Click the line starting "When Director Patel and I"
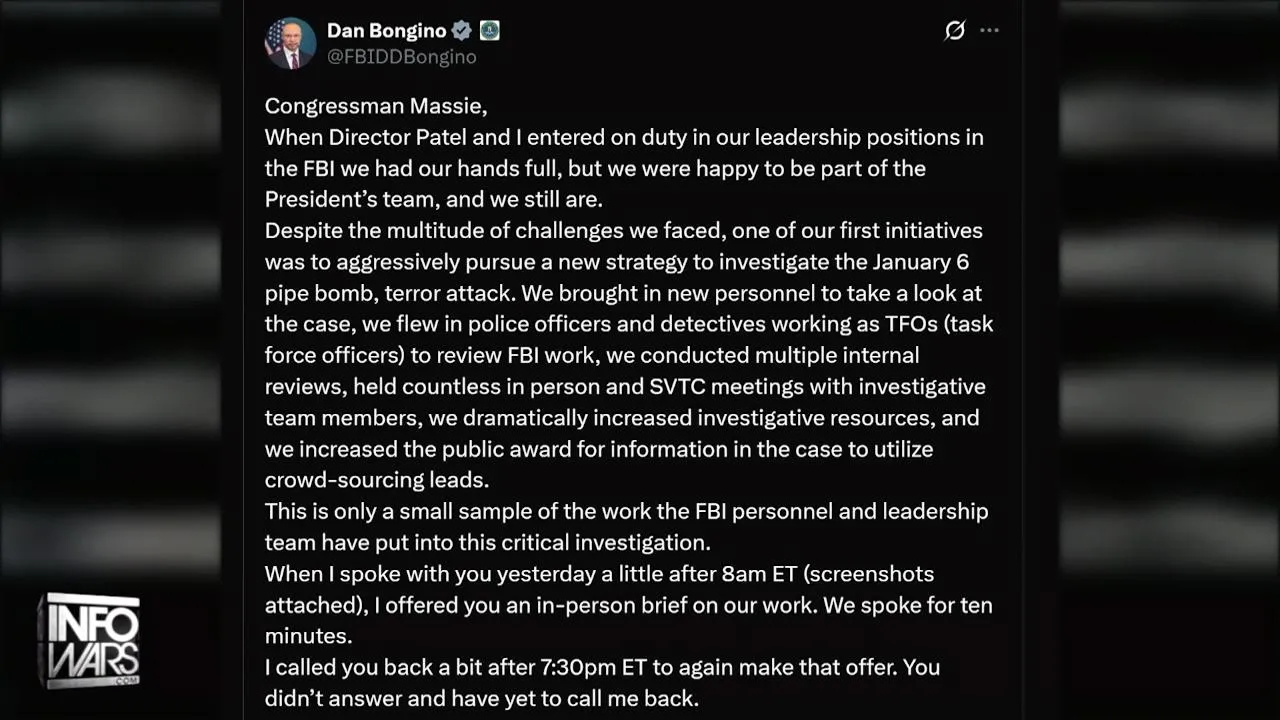The height and width of the screenshot is (720, 1280). click(x=623, y=137)
